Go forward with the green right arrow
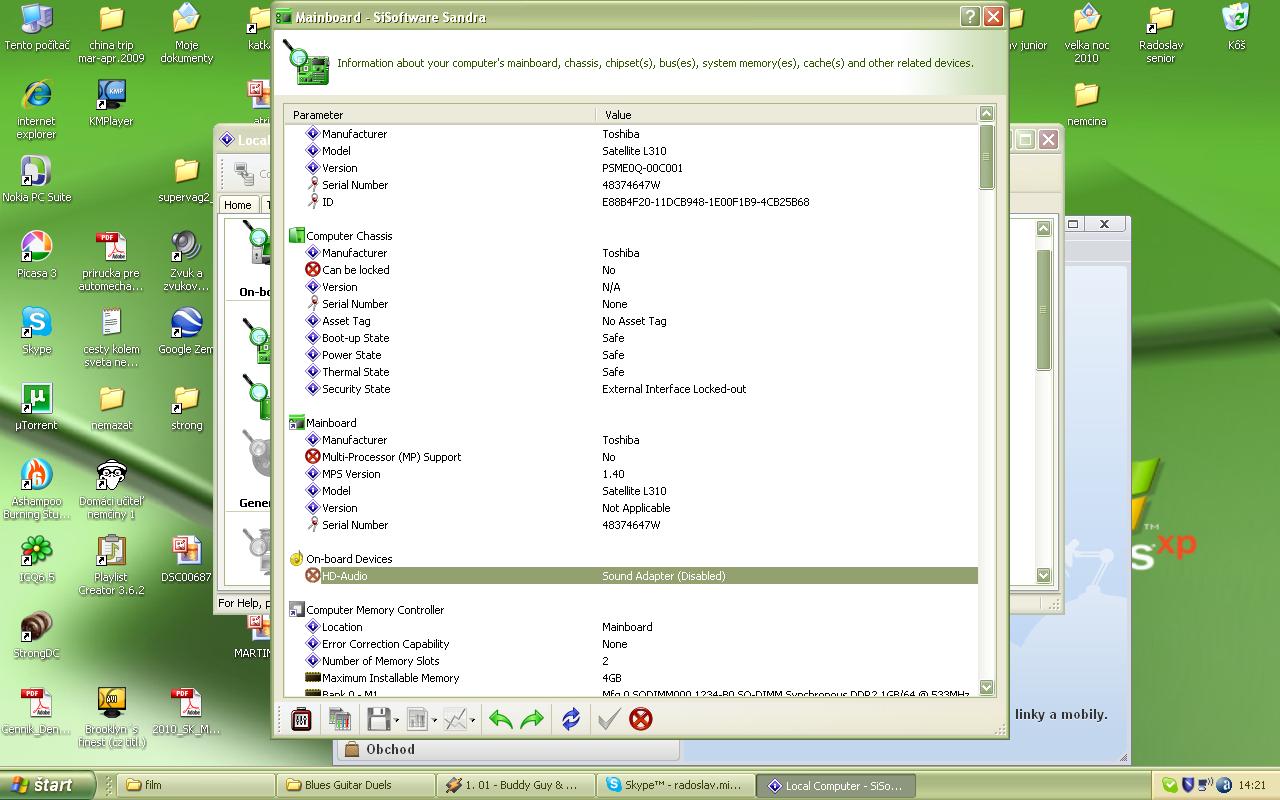 pyautogui.click(x=532, y=719)
